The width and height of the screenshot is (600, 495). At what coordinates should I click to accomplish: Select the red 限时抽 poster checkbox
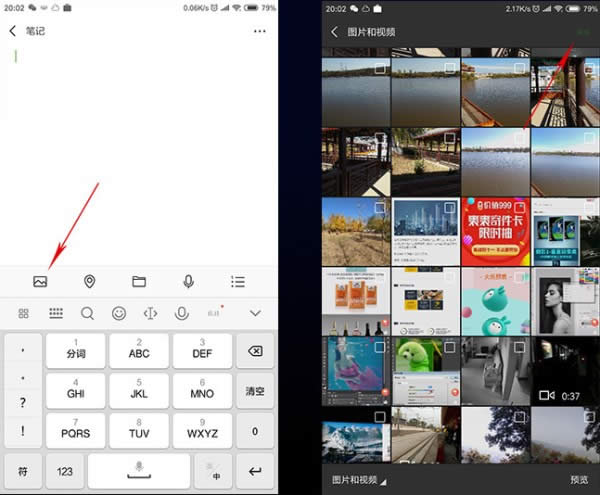pos(520,208)
